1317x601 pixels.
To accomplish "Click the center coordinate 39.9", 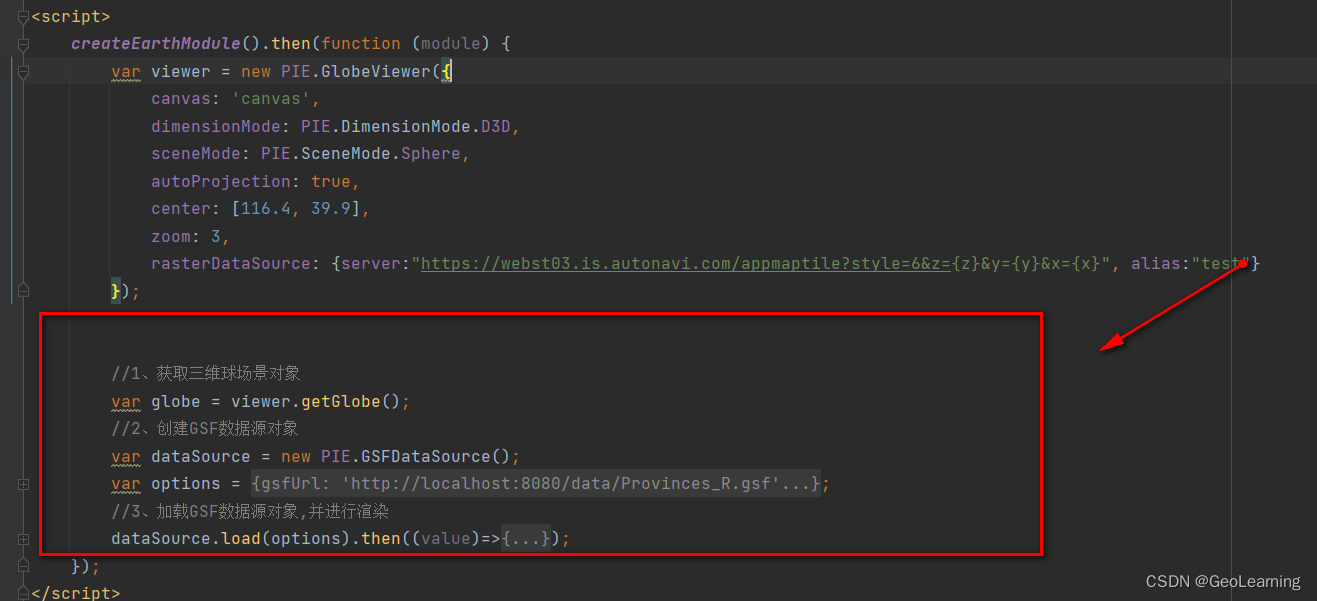I will 331,209.
